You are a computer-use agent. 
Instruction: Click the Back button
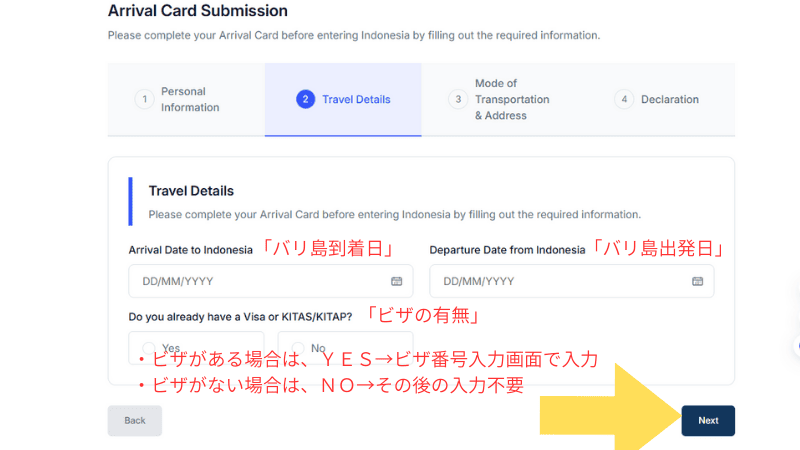pos(135,420)
